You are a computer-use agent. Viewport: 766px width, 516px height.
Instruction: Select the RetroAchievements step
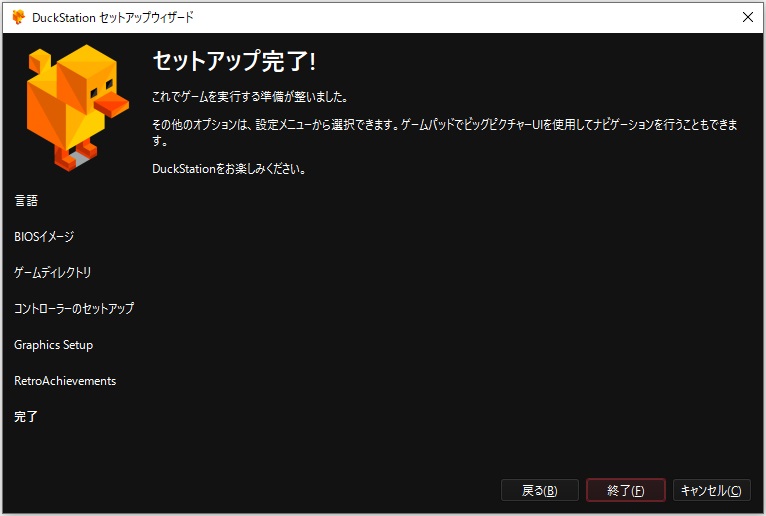pos(65,381)
